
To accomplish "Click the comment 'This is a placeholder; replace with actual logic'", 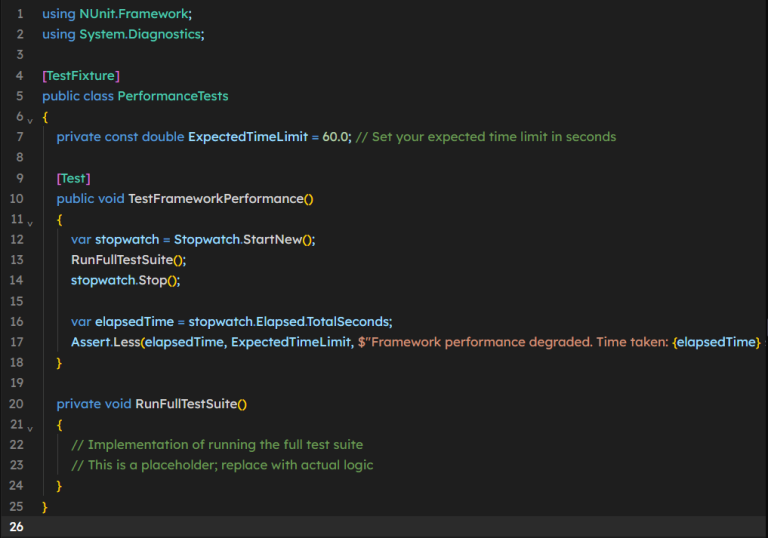I will pos(230,465).
